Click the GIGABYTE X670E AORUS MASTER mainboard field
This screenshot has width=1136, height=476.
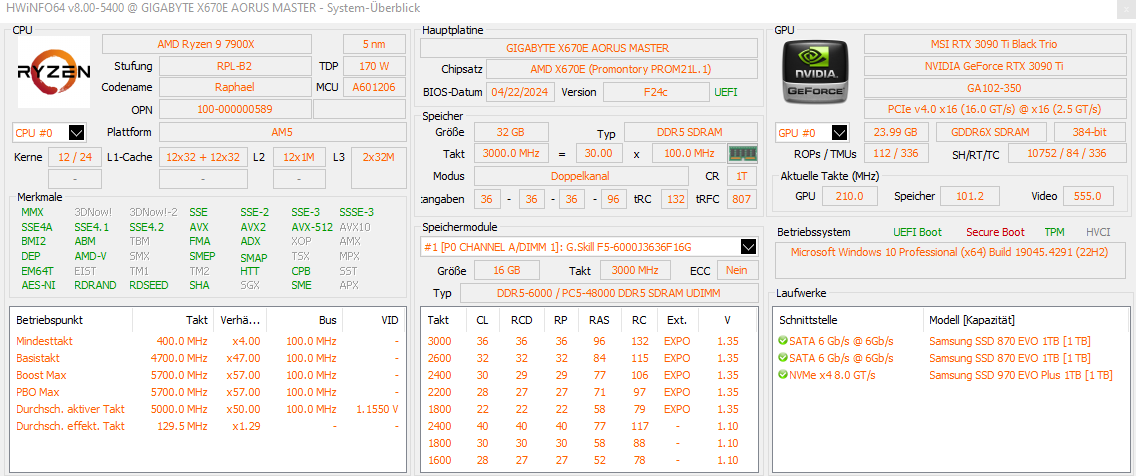click(589, 48)
